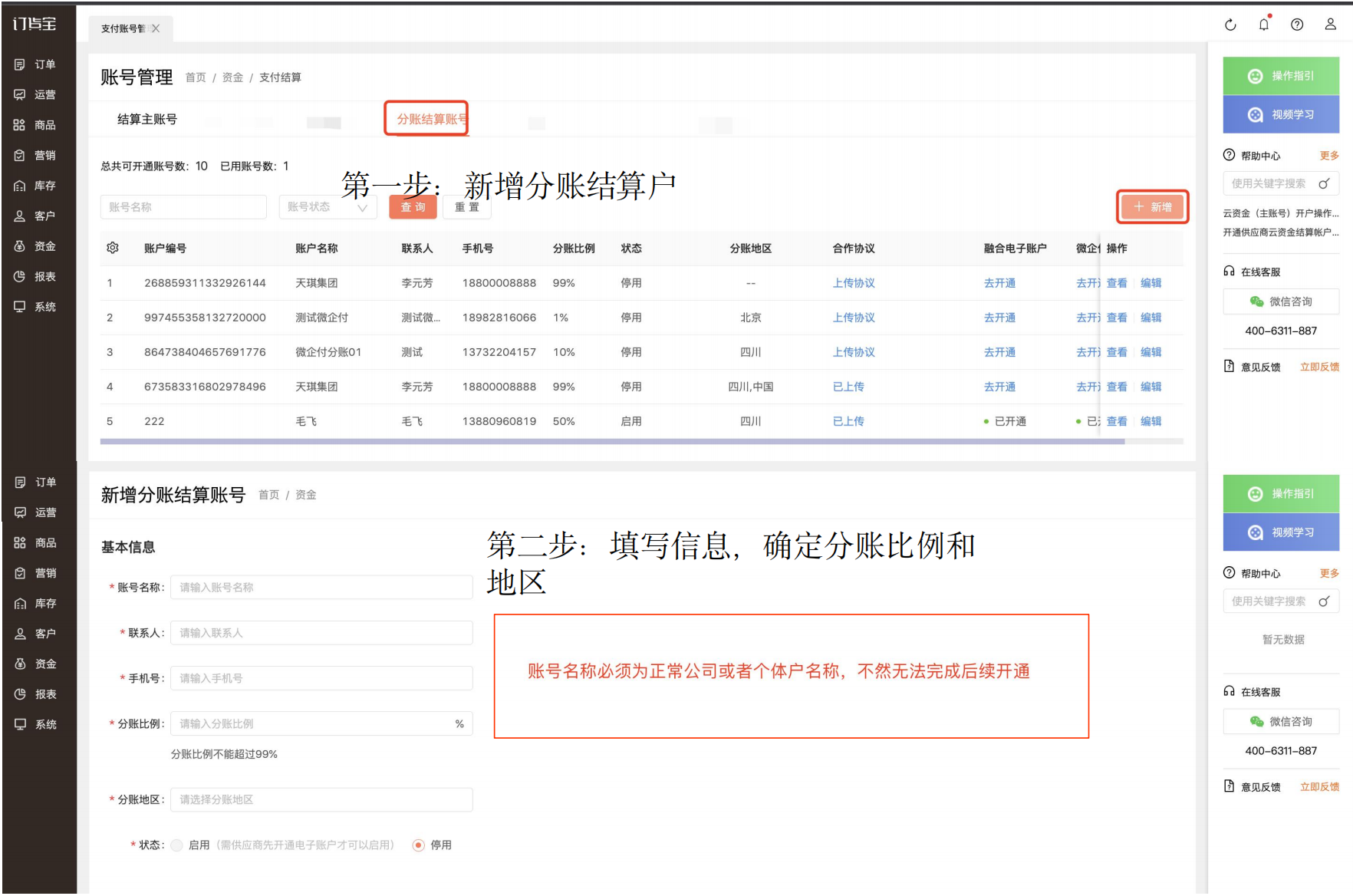Image resolution: width=1353 pixels, height=896 pixels.
Task: Click the 分账比例 column header
Action: [574, 249]
